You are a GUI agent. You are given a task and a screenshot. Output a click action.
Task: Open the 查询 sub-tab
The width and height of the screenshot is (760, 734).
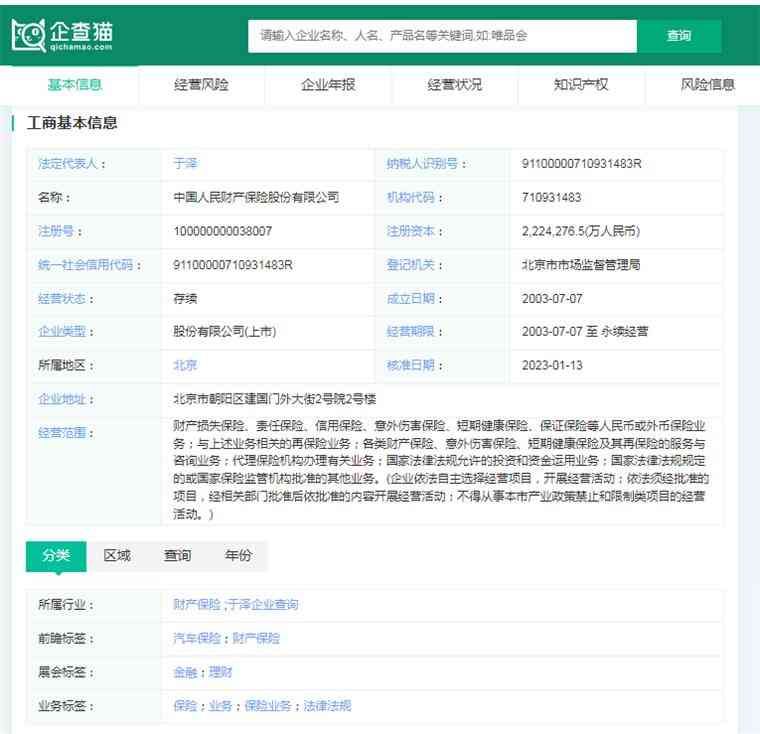click(177, 556)
